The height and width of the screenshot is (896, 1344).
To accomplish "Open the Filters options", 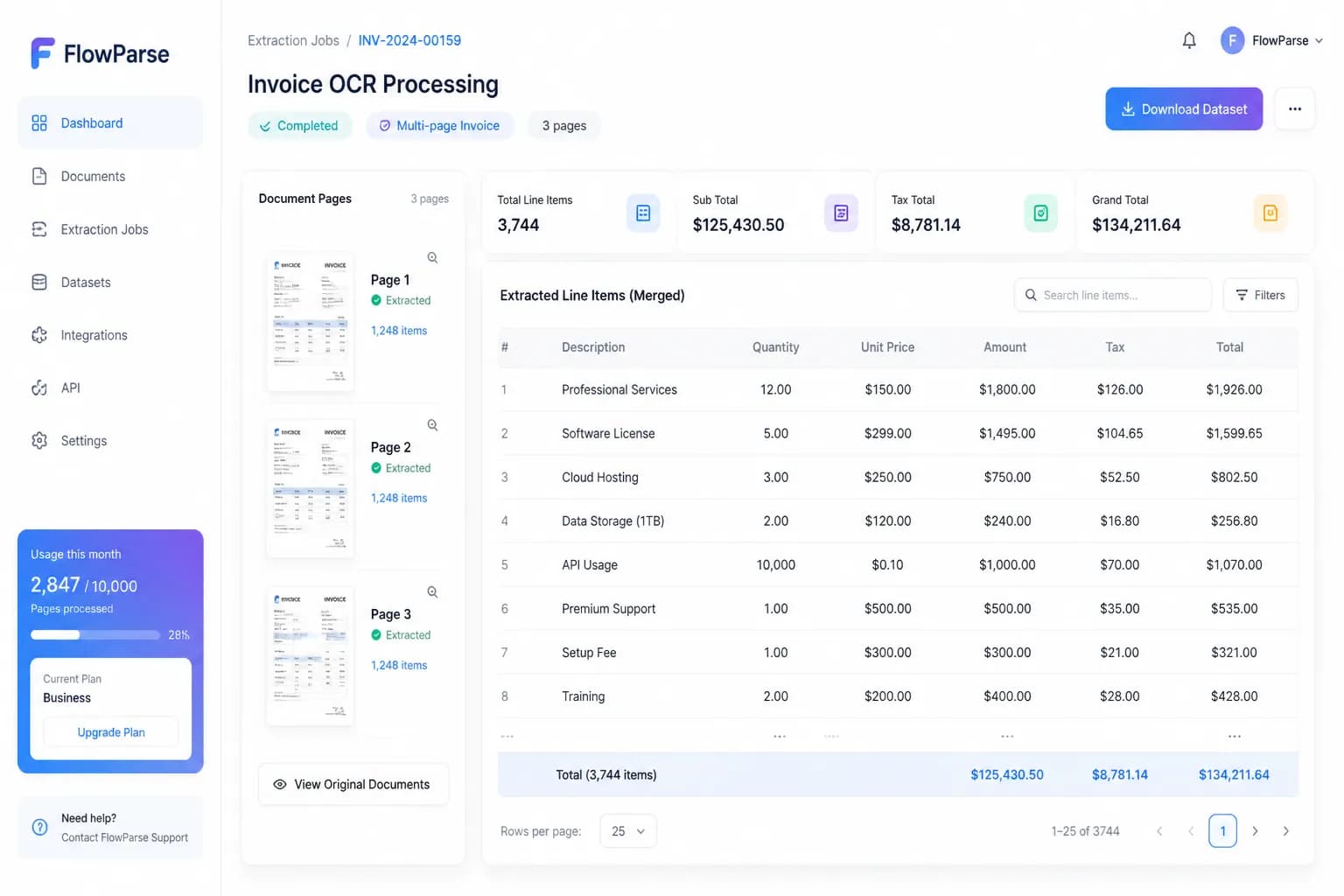I will click(1260, 295).
